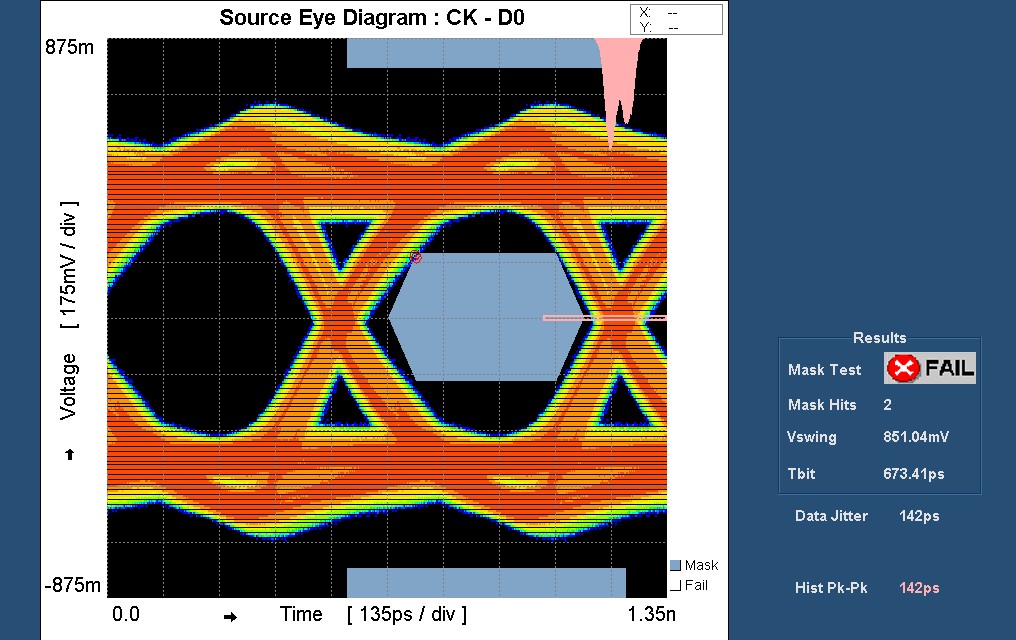The height and width of the screenshot is (640, 1016).
Task: Click the upper blue mask rectangle
Action: tap(470, 53)
